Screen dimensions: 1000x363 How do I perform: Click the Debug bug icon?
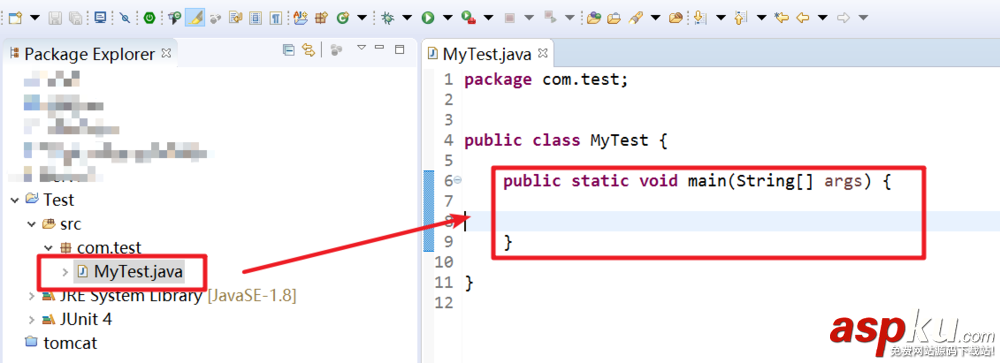click(x=387, y=19)
